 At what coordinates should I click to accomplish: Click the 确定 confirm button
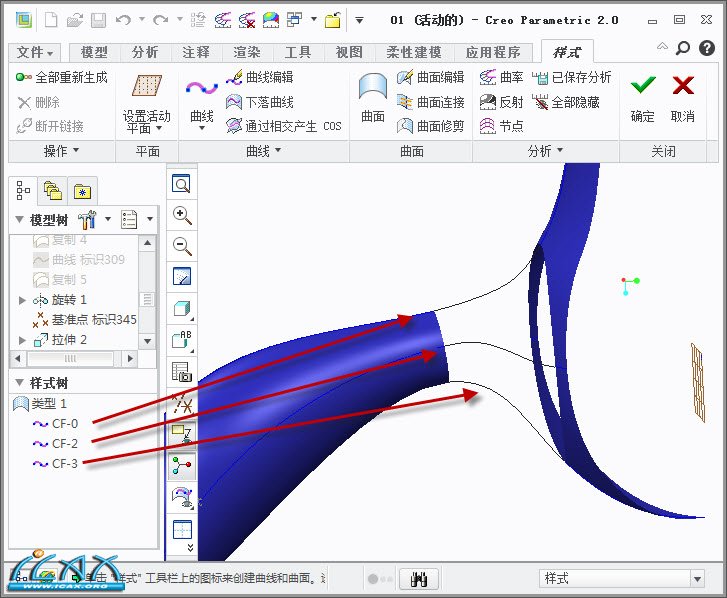(643, 98)
